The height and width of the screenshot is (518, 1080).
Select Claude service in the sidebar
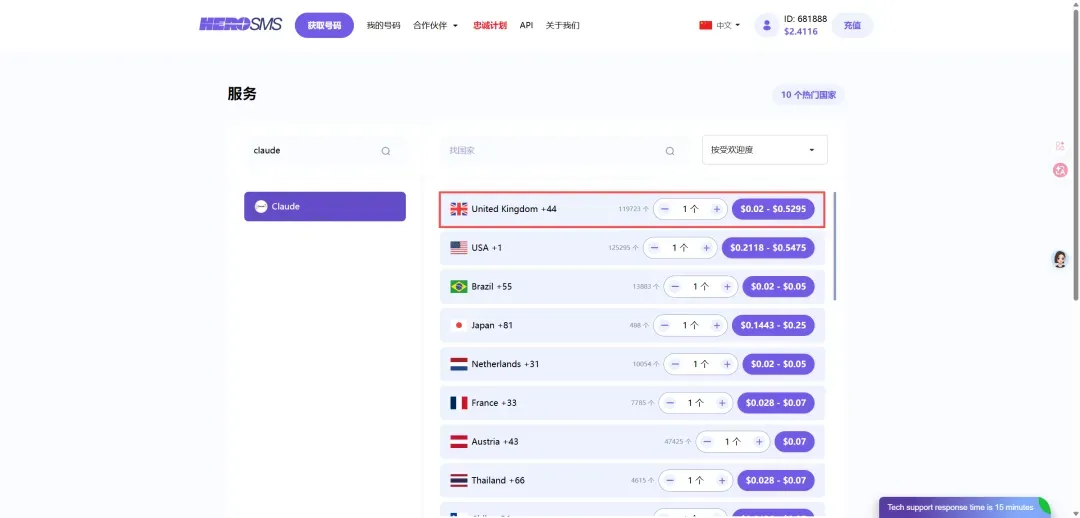(x=325, y=206)
